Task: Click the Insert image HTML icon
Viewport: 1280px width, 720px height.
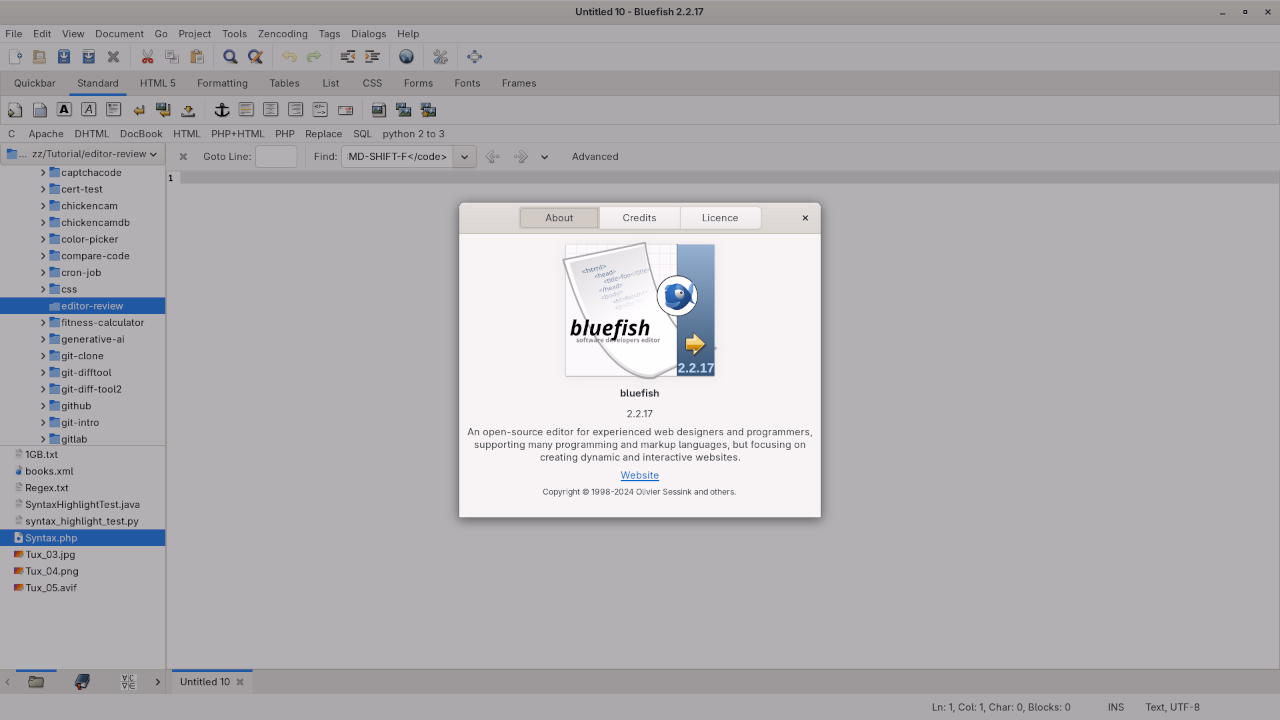Action: tap(379, 110)
